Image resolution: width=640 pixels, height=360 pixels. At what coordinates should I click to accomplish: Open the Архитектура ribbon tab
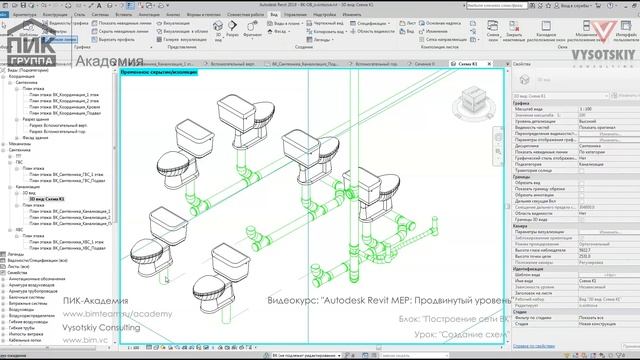click(24, 15)
